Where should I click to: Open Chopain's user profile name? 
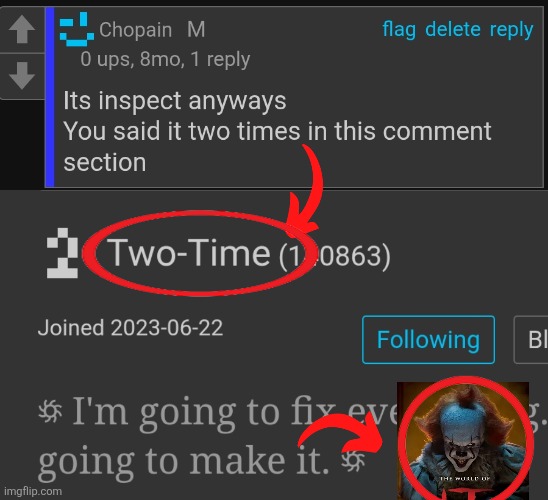(x=136, y=30)
